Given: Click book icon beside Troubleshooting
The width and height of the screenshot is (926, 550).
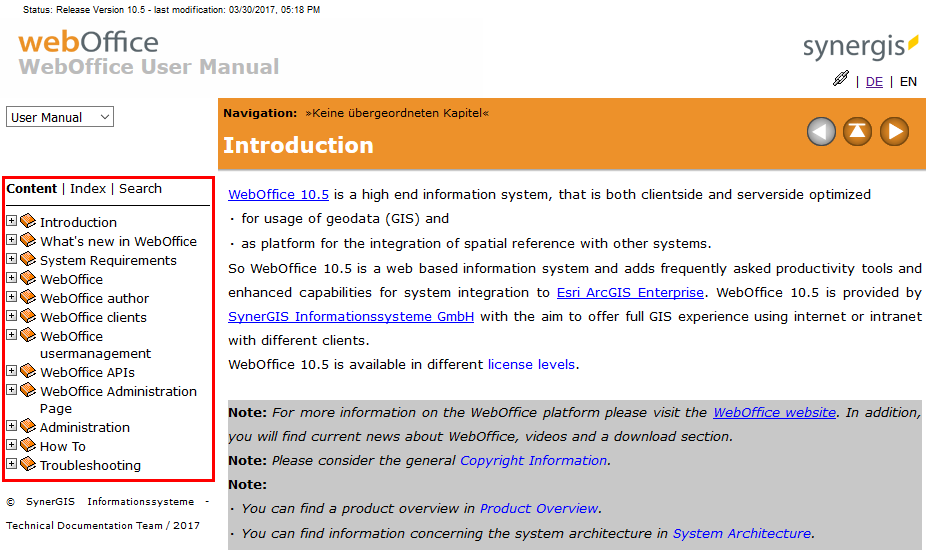Looking at the screenshot, I should point(28,464).
